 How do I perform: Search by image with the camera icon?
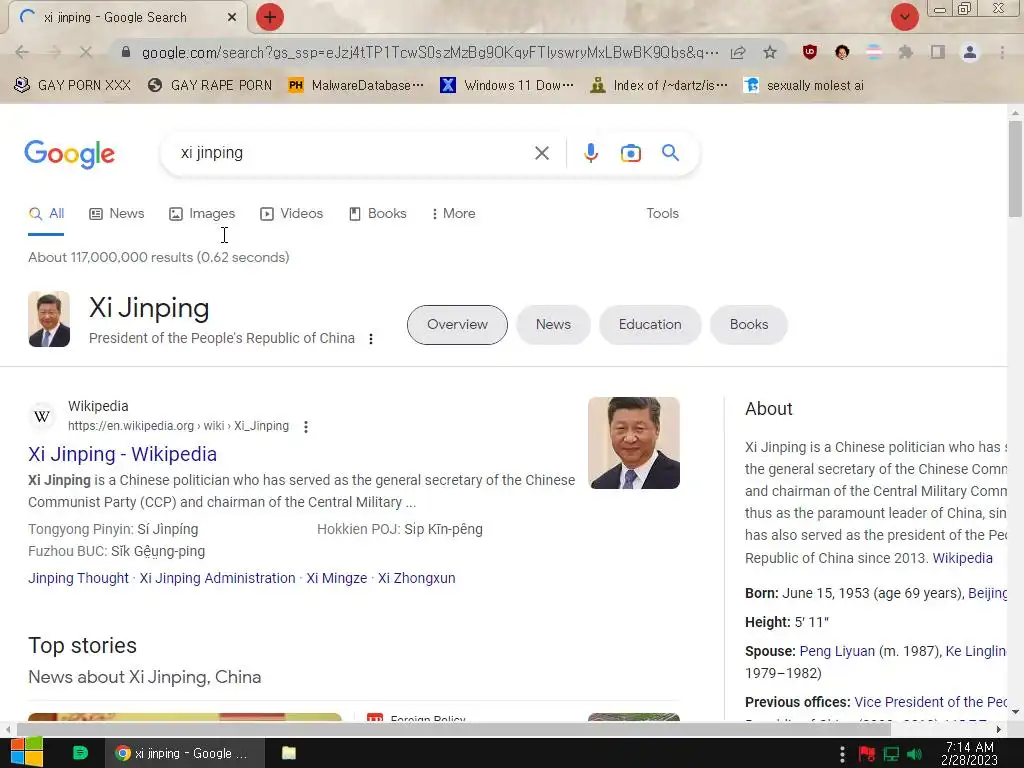coord(631,153)
